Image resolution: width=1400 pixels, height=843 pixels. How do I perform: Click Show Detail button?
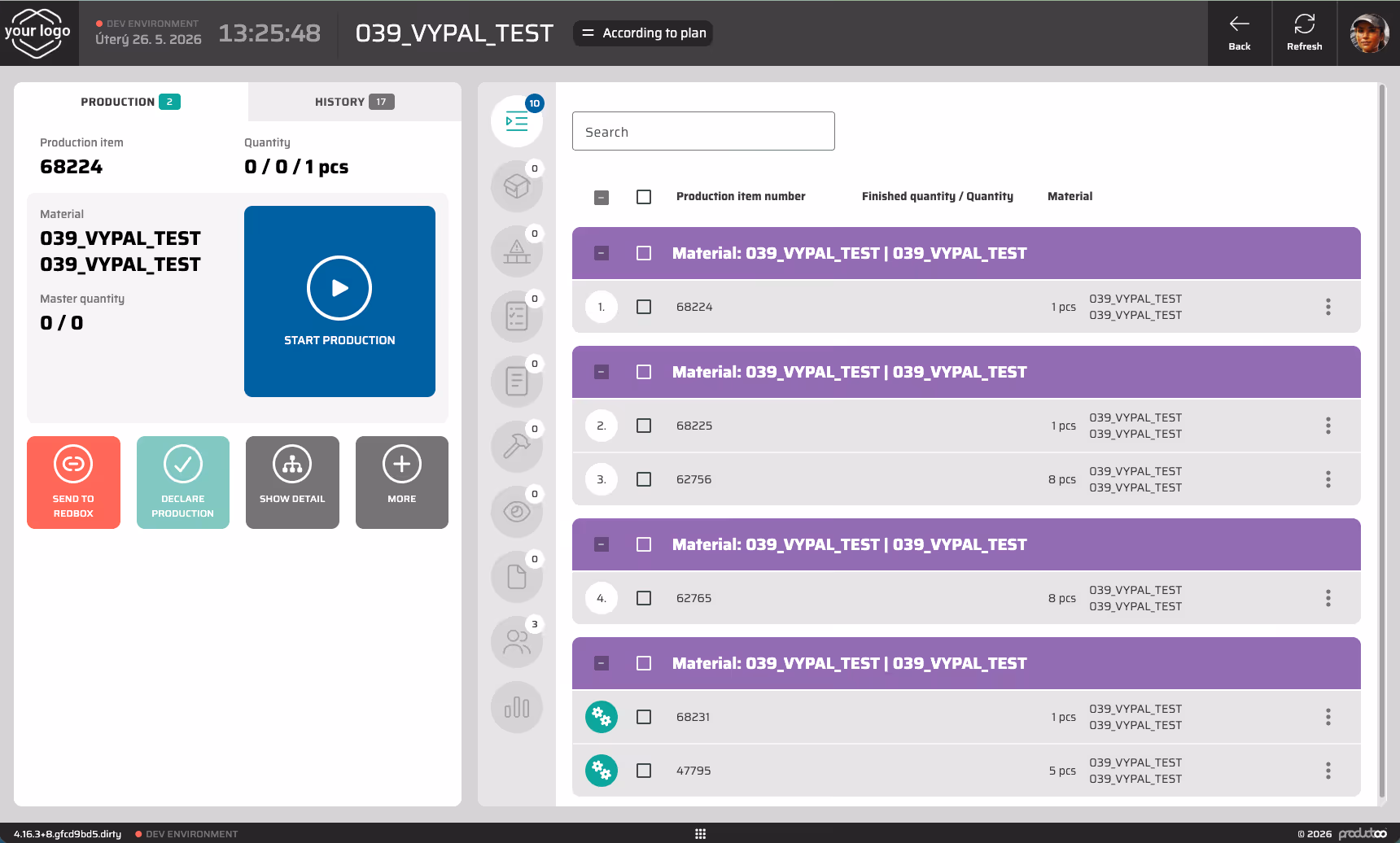pyautogui.click(x=292, y=483)
